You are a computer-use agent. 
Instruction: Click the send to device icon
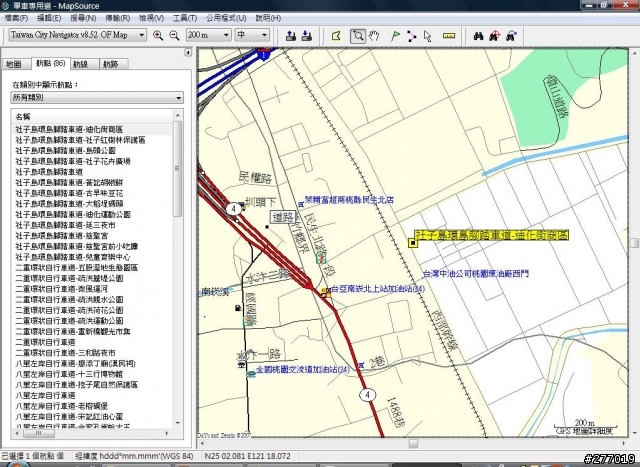291,36
